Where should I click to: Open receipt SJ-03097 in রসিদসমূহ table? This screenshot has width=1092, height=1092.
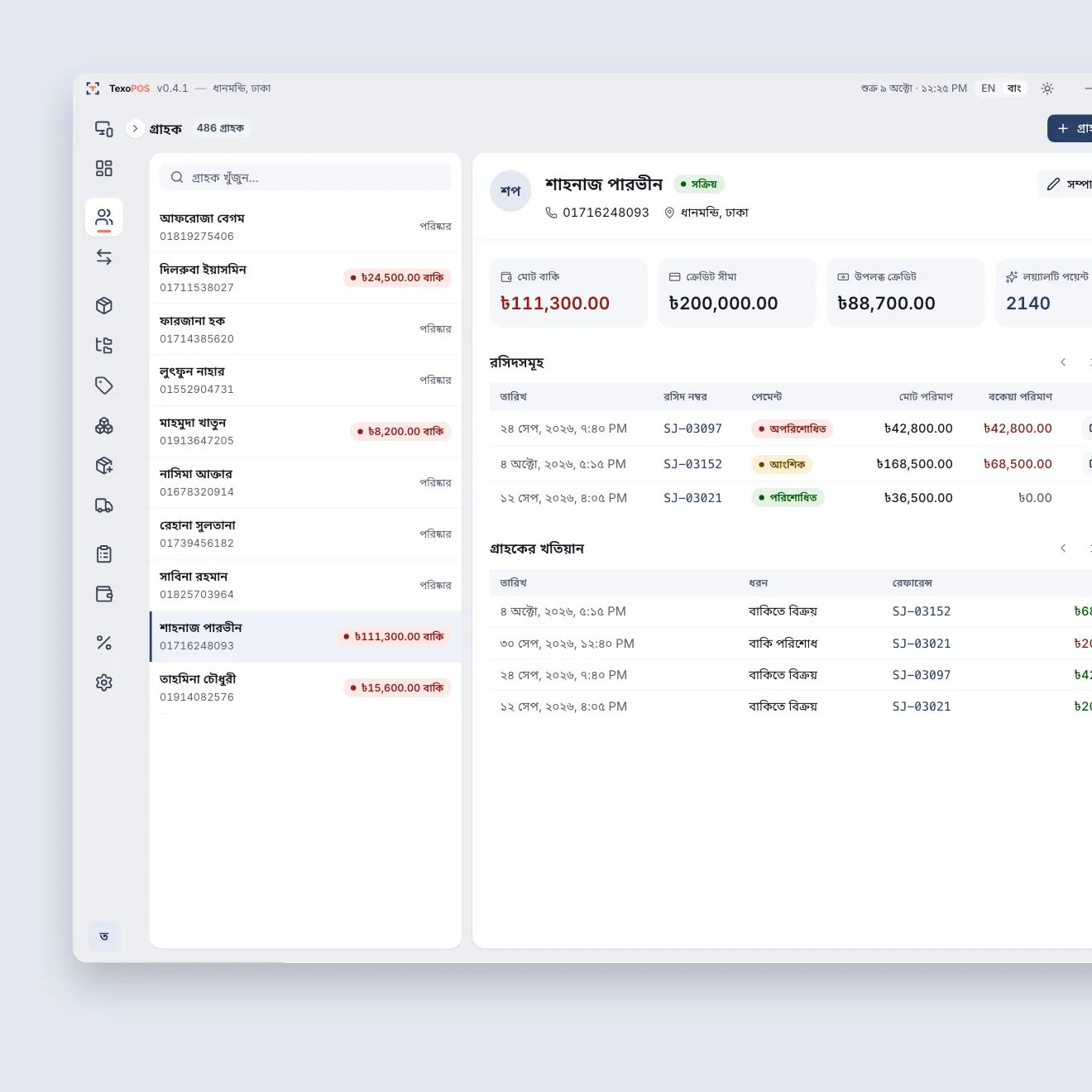[692, 429]
